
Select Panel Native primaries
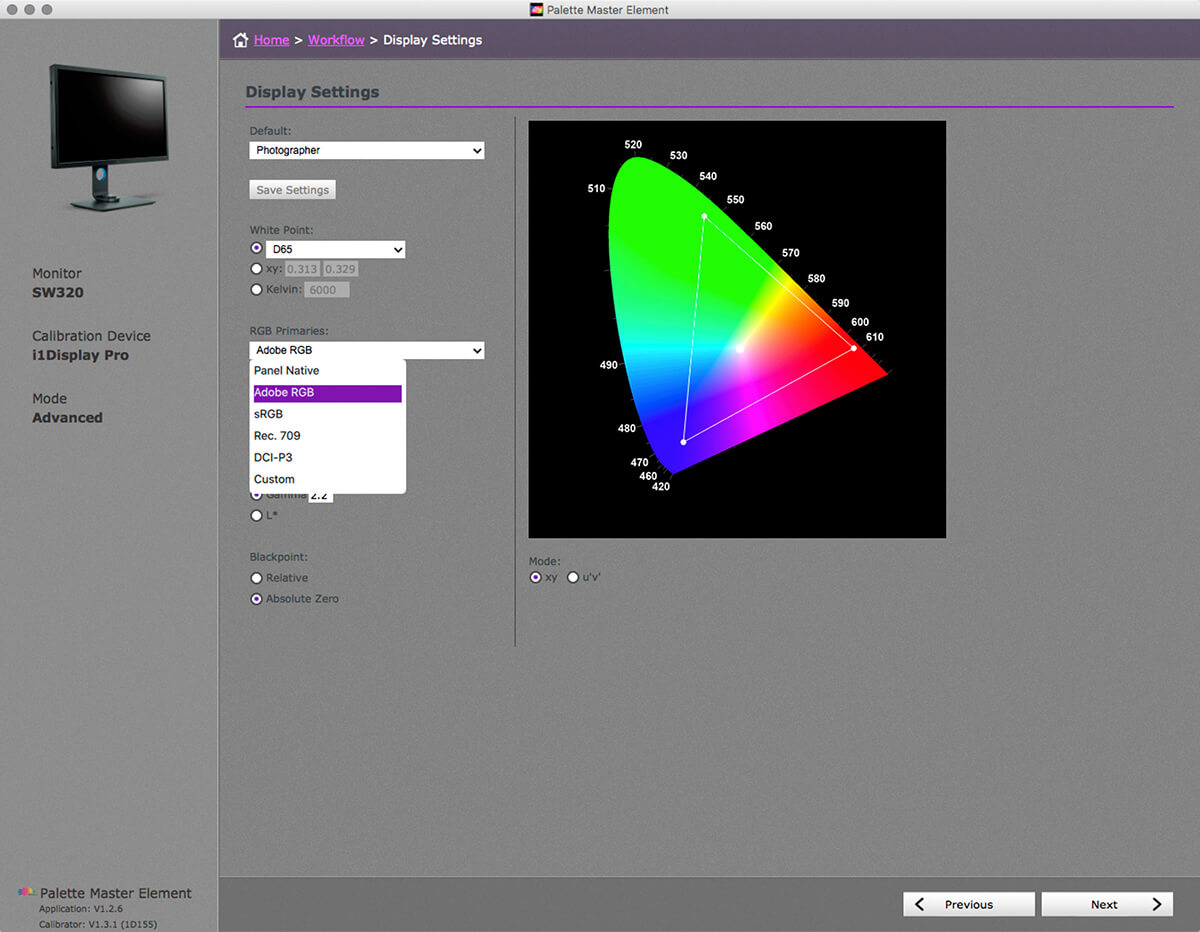[x=287, y=370]
